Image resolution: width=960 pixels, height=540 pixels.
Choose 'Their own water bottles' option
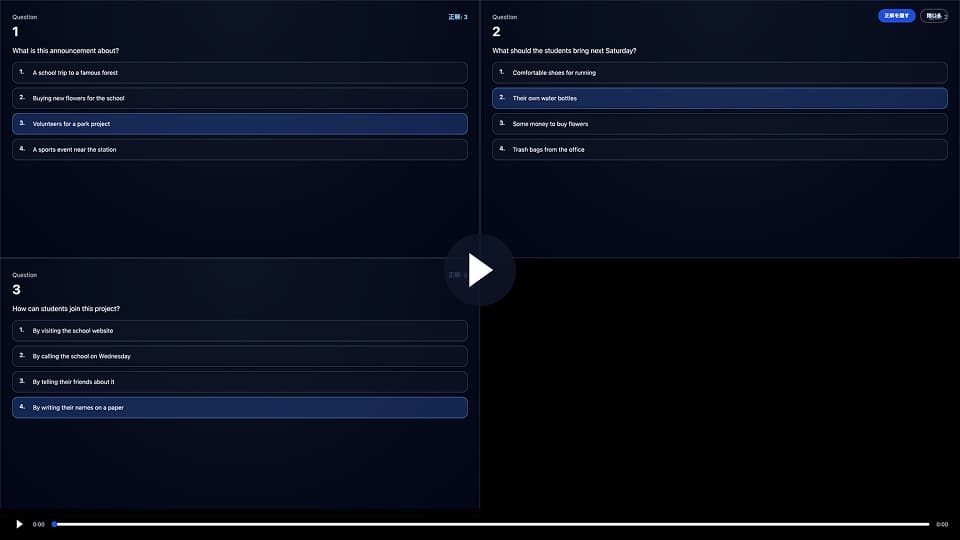[719, 98]
